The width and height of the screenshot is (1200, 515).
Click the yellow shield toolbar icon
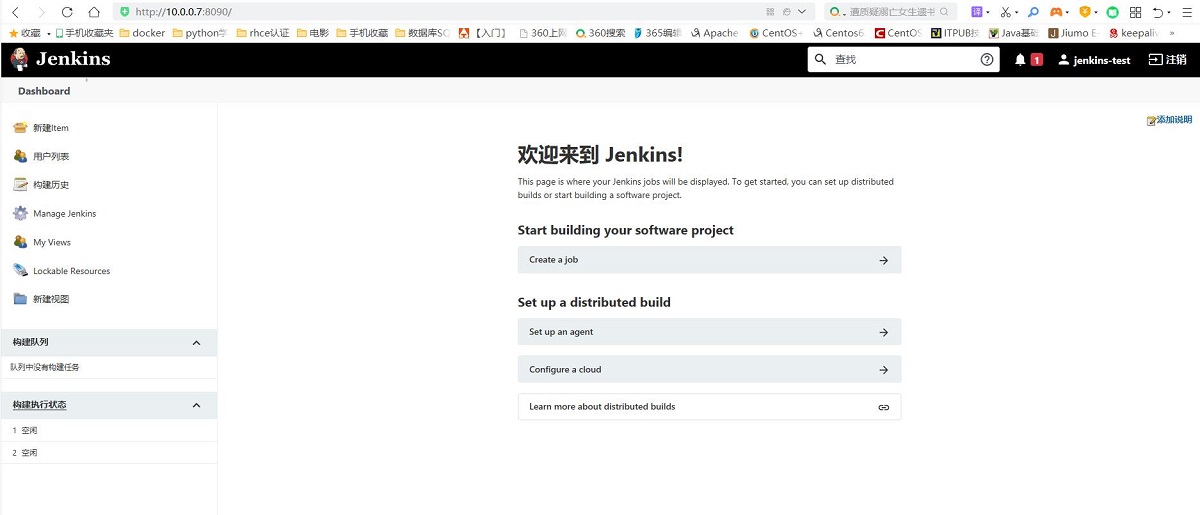pos(1084,12)
